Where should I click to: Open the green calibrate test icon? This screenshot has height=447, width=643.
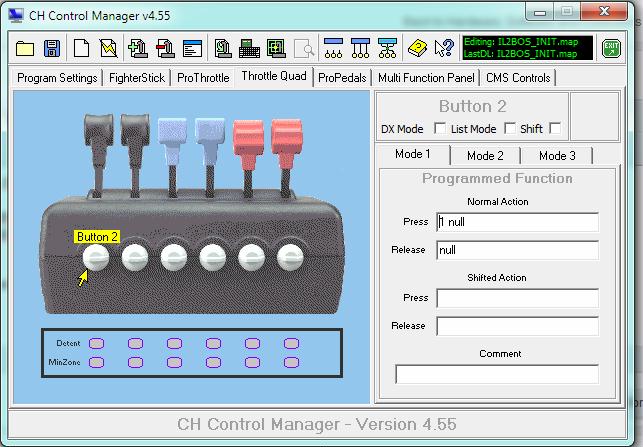[x=276, y=48]
